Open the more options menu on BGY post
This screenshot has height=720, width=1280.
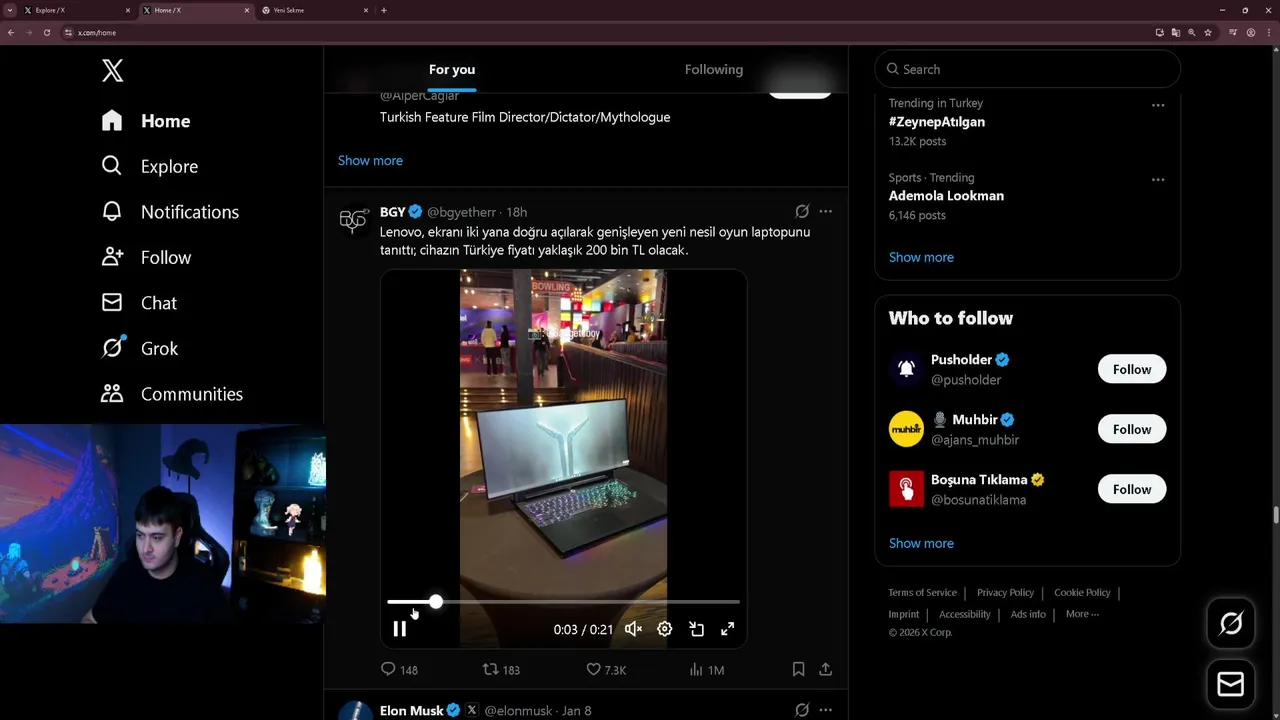coord(825,211)
